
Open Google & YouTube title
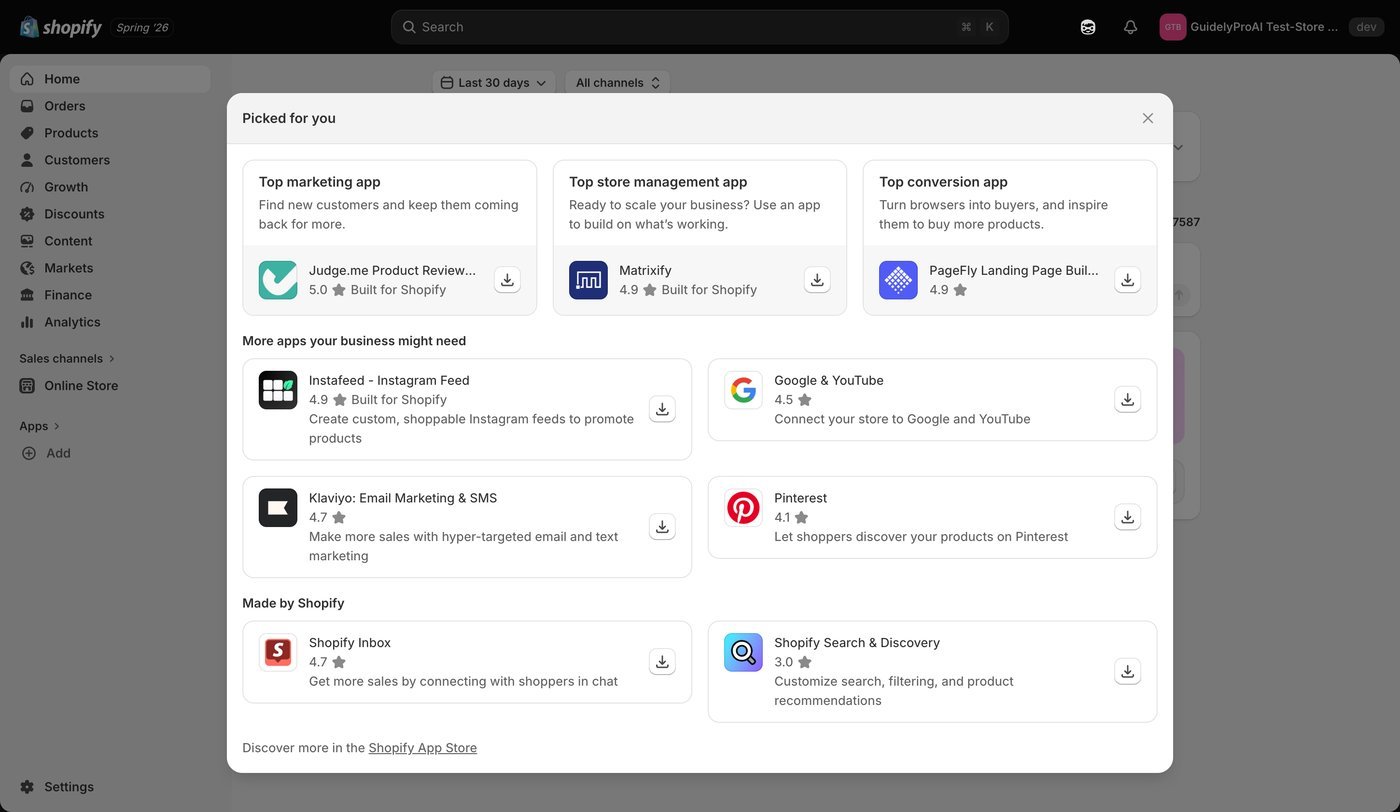click(x=829, y=380)
